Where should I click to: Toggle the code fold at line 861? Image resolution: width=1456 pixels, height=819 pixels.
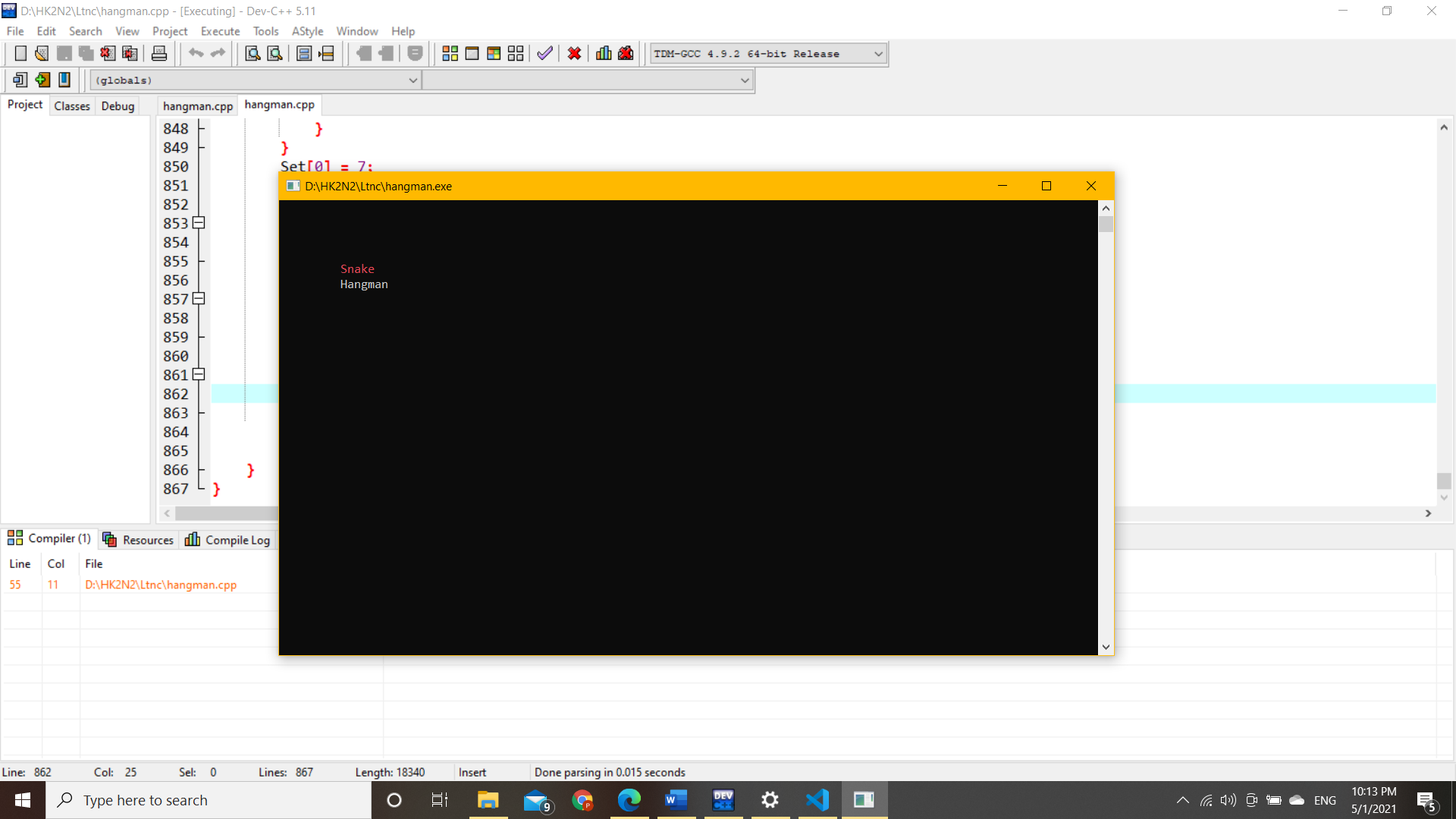[x=199, y=375]
